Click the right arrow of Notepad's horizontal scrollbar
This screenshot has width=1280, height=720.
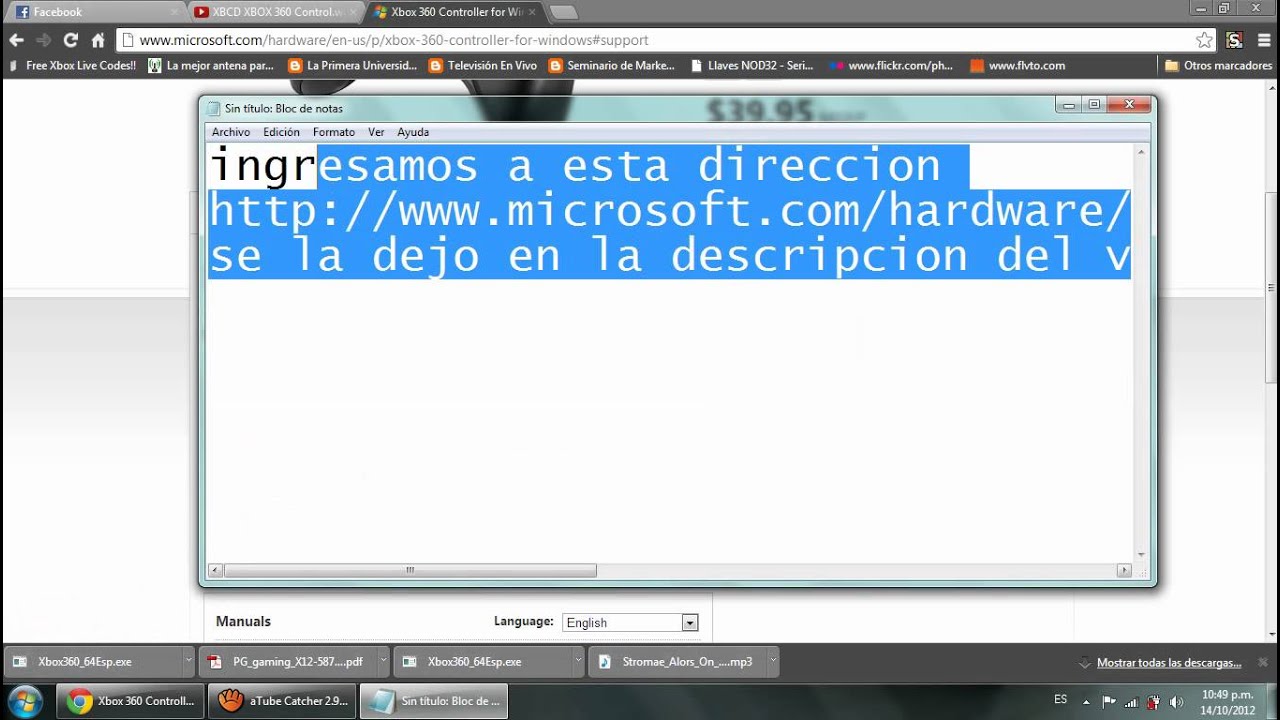(1124, 570)
